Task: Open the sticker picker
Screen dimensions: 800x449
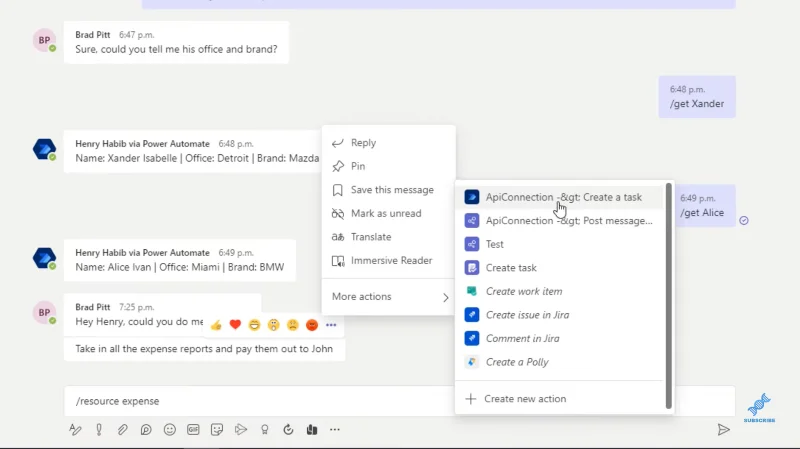Action: tap(217, 430)
